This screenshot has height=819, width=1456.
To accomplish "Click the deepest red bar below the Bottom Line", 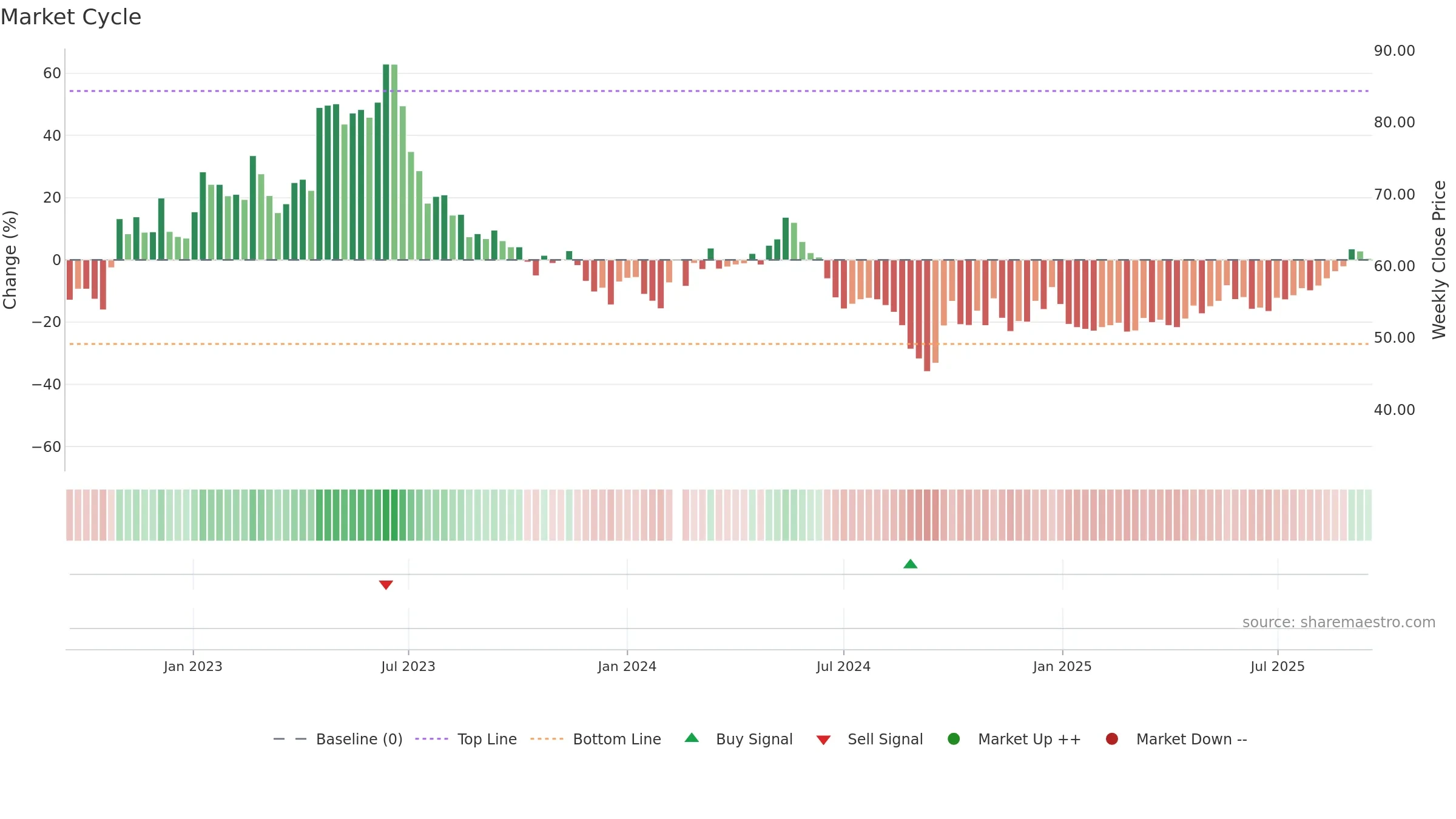I will (x=927, y=315).
